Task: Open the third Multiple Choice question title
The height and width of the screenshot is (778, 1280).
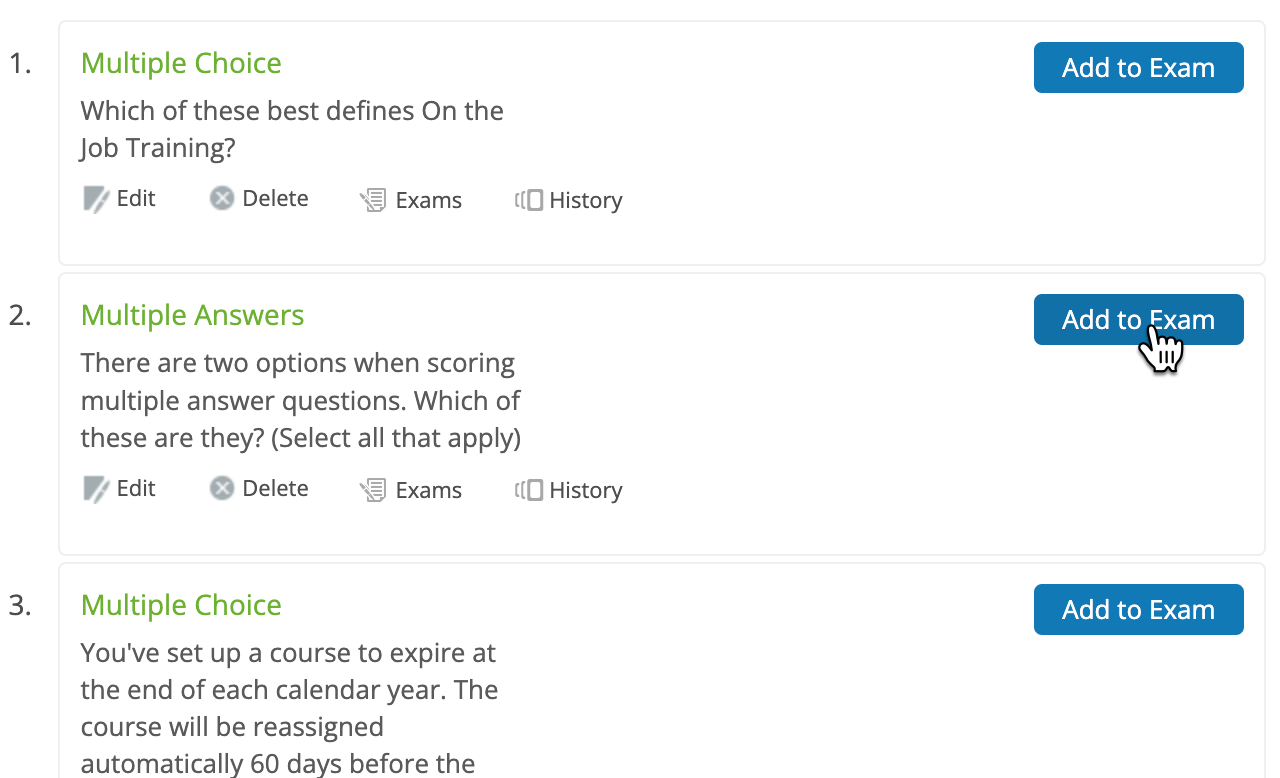Action: 181,605
